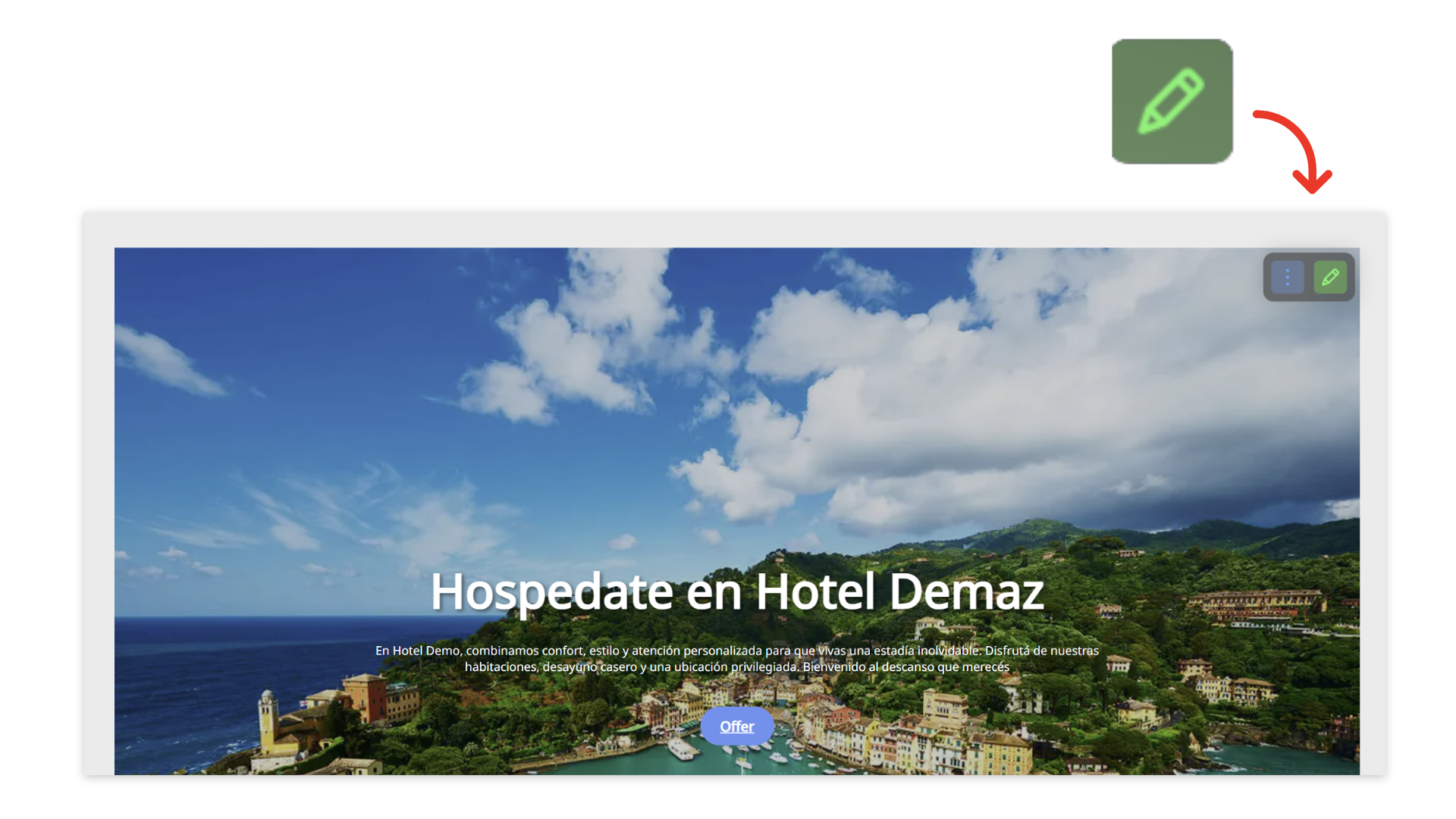Click 'Bienvenido al descanso que merecés' text
The image size is (1456, 819).
(906, 667)
